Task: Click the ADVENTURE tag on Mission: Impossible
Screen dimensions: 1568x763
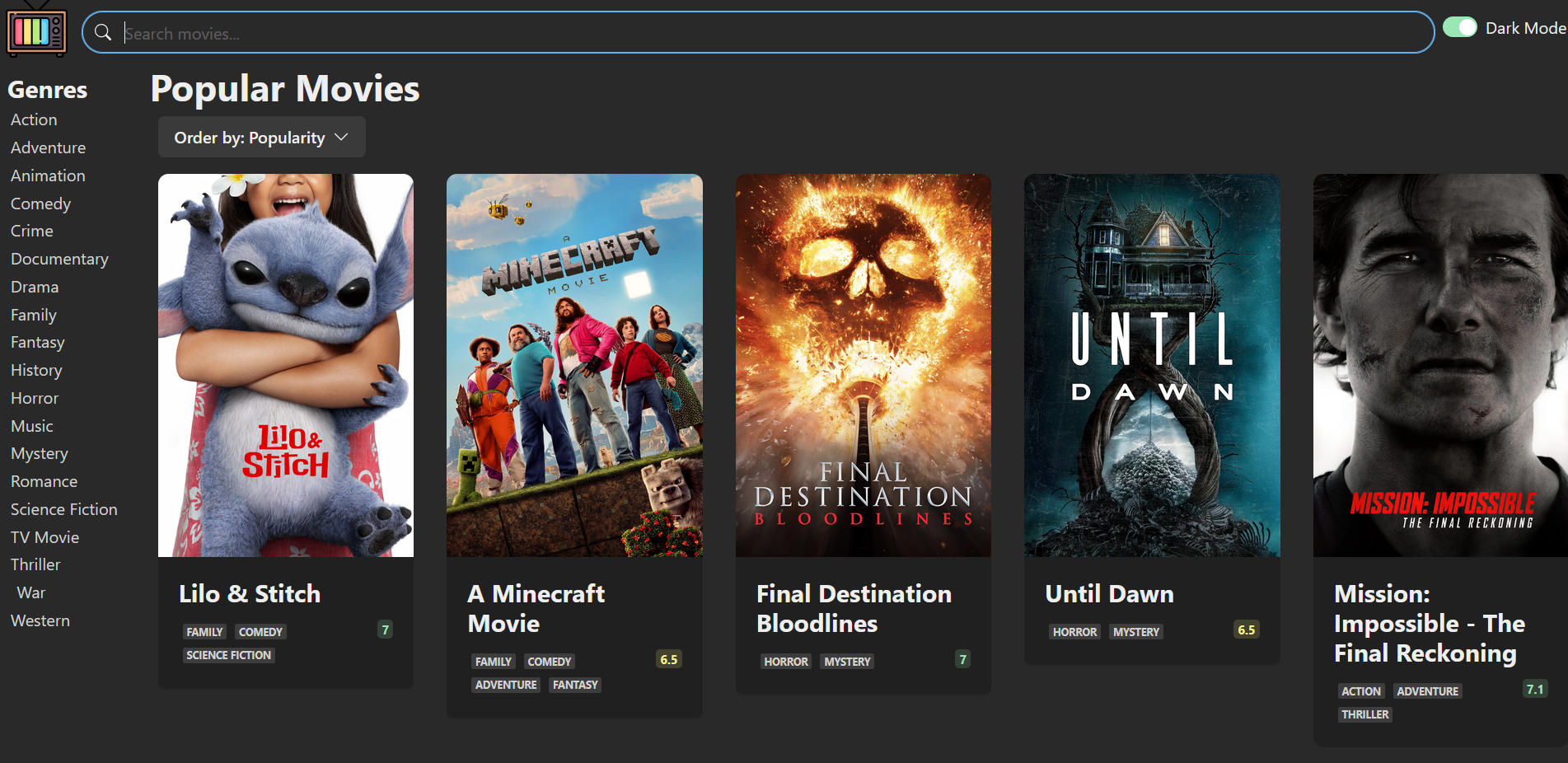Action: click(1428, 691)
